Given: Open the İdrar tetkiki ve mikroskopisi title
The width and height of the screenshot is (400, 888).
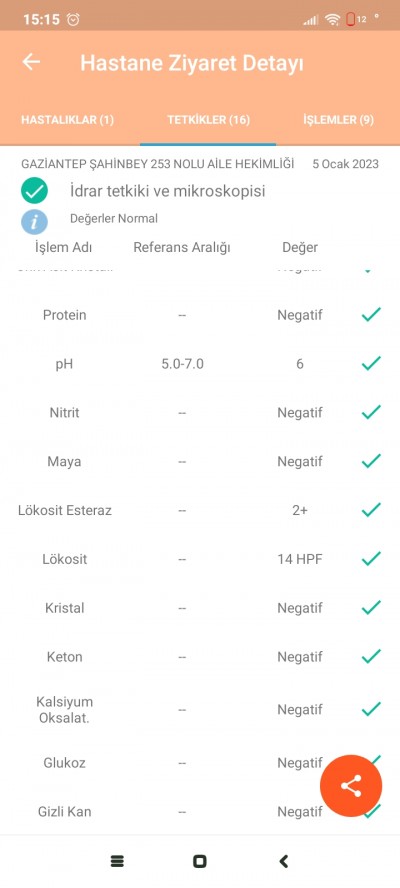Looking at the screenshot, I should 168,191.
